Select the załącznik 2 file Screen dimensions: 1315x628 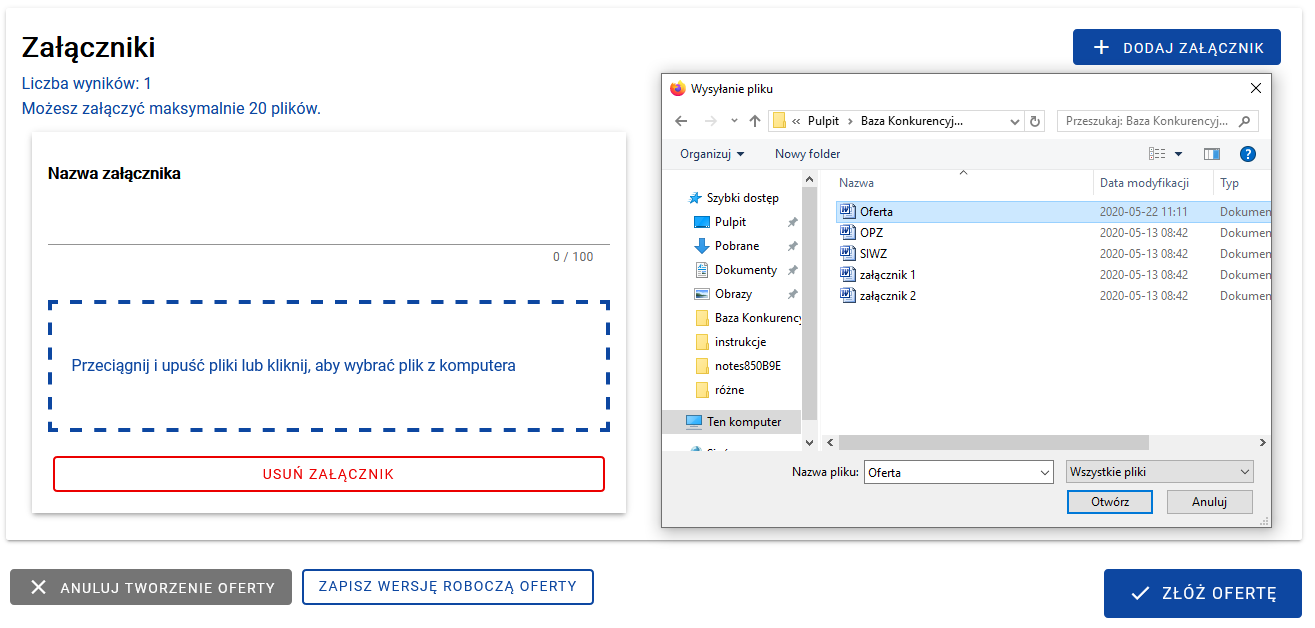(x=887, y=296)
